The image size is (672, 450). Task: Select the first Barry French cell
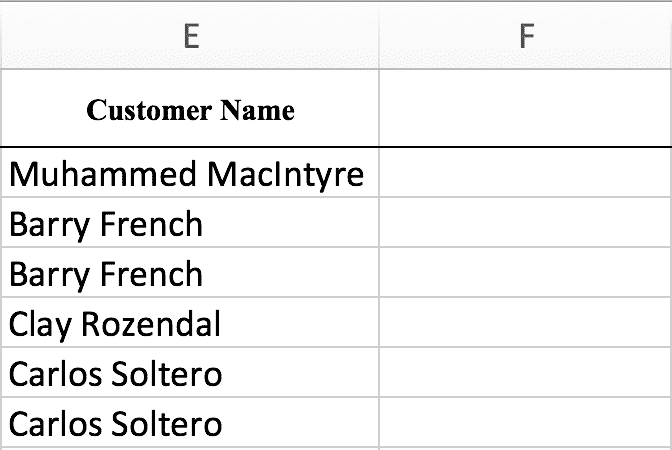click(x=190, y=222)
